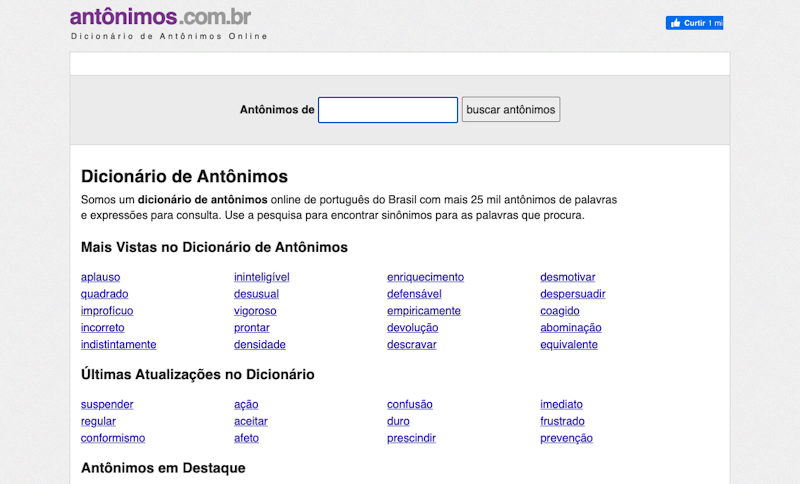
Task: Open the aceitar link
Action: pos(251,421)
